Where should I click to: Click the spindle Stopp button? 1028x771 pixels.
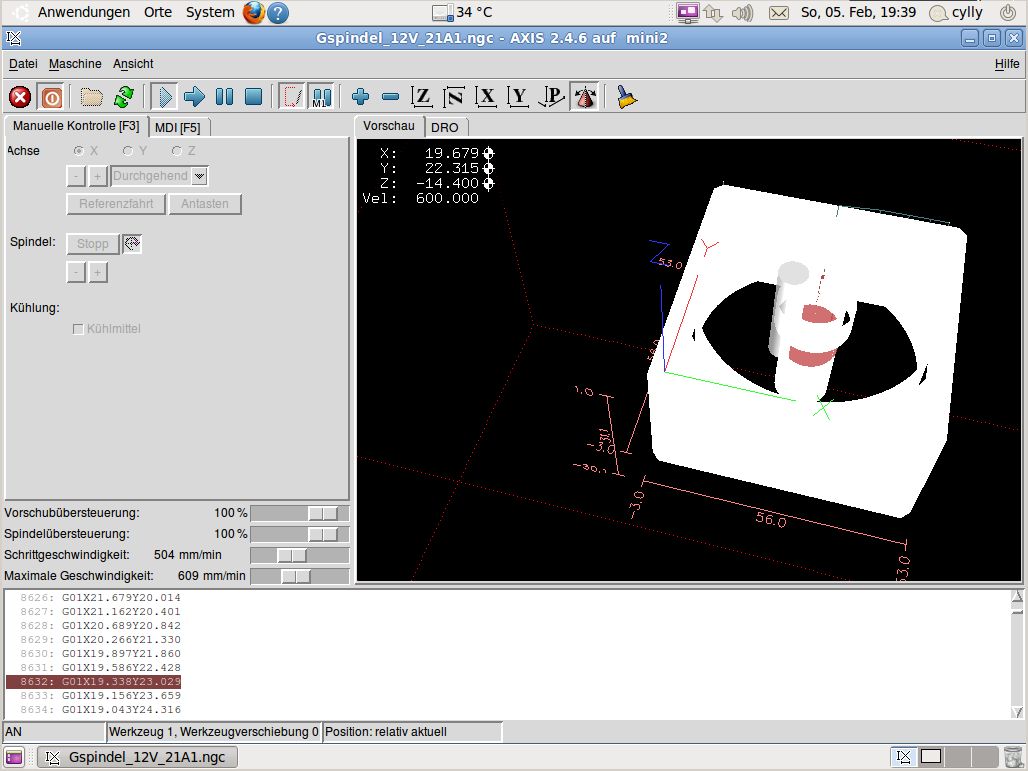(x=92, y=244)
